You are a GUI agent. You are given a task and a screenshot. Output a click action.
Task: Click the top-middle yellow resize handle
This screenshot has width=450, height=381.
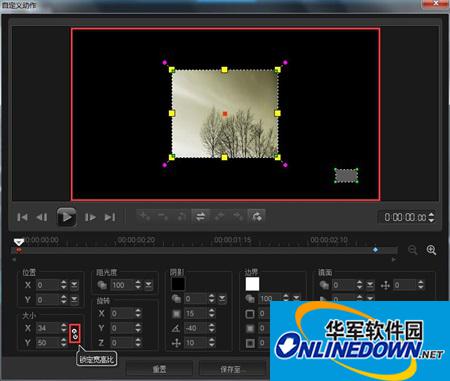pyautogui.click(x=224, y=70)
